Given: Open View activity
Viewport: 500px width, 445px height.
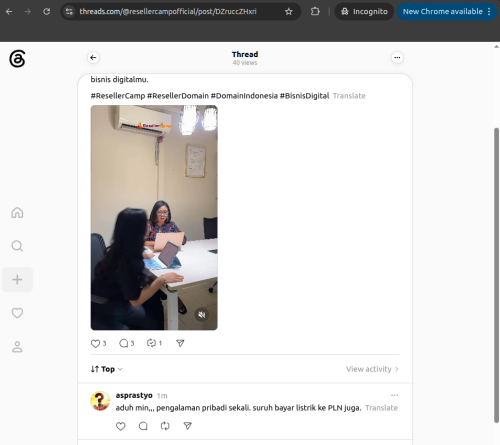Looking at the screenshot, I should tap(372, 369).
